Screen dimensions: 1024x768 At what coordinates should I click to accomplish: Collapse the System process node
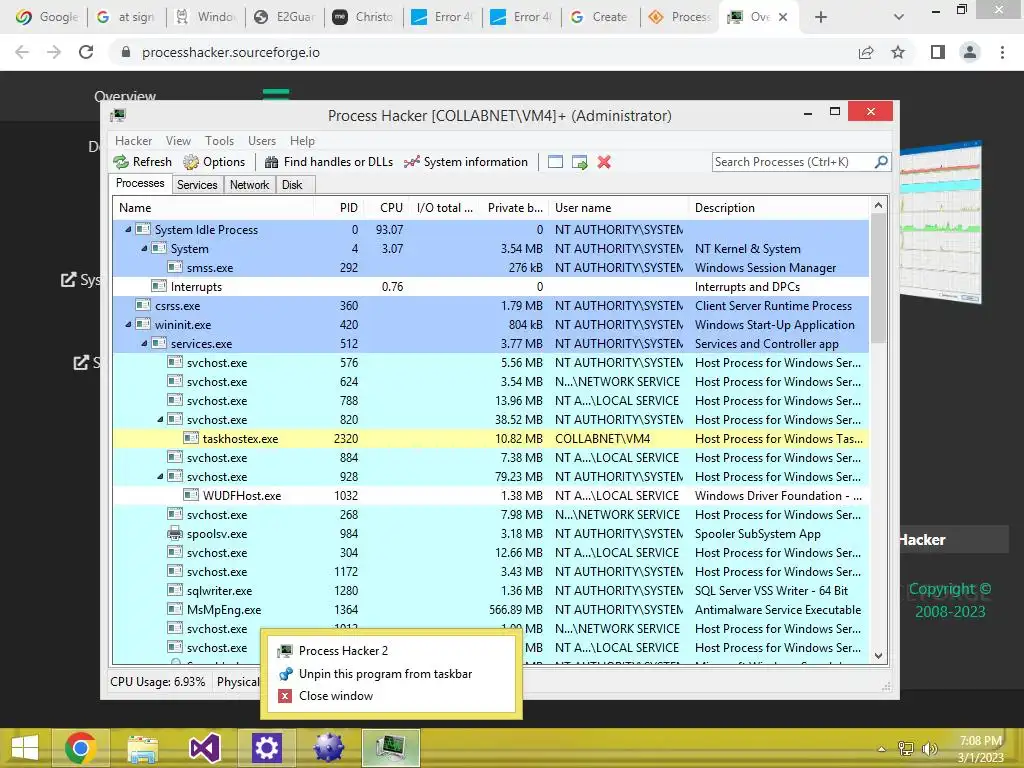(144, 249)
